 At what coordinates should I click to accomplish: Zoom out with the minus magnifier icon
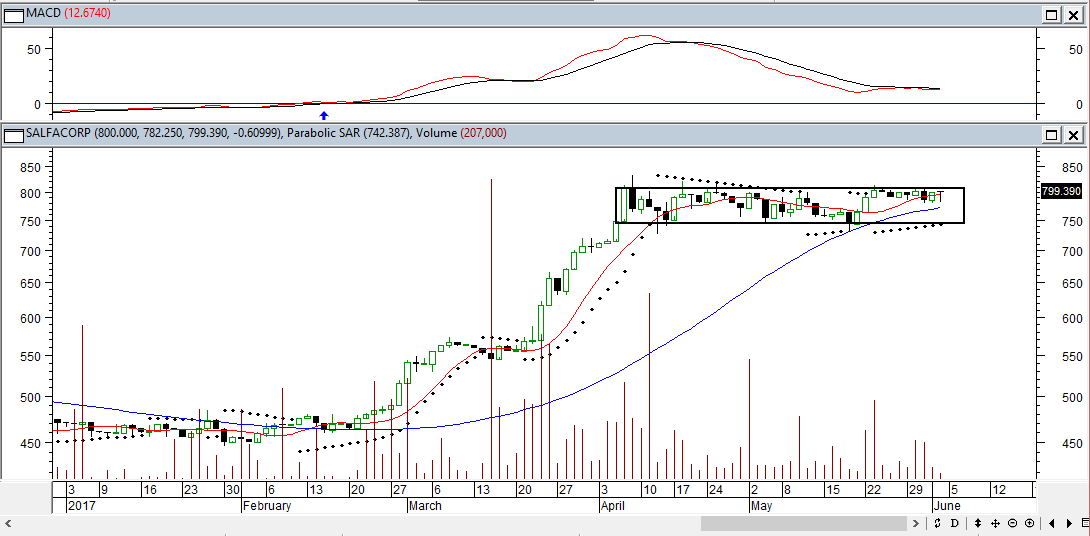click(x=1012, y=523)
